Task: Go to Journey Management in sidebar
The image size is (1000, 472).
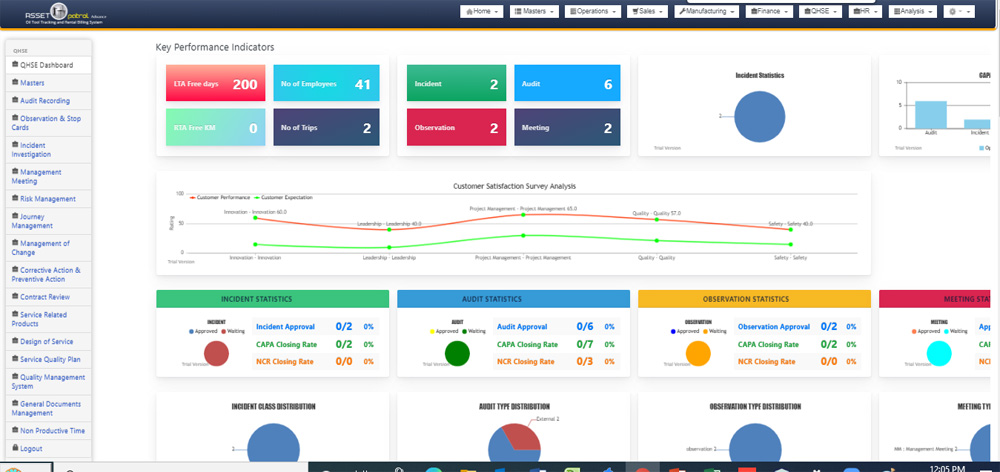Action: pyautogui.click(x=37, y=221)
